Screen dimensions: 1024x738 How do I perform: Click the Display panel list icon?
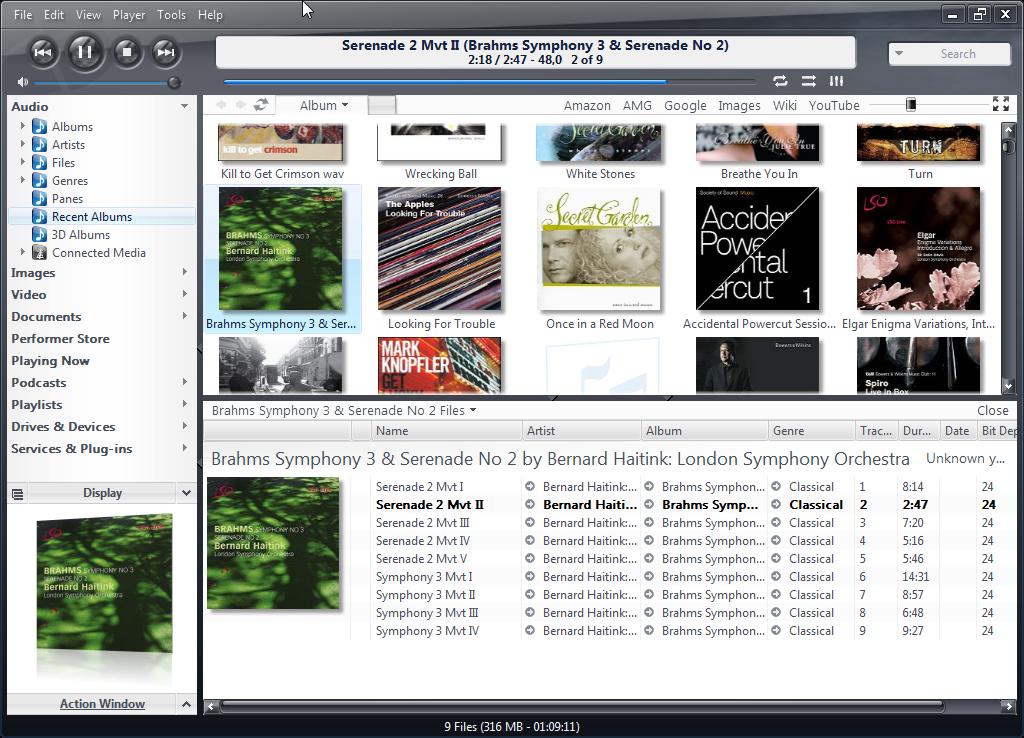pyautogui.click(x=18, y=494)
